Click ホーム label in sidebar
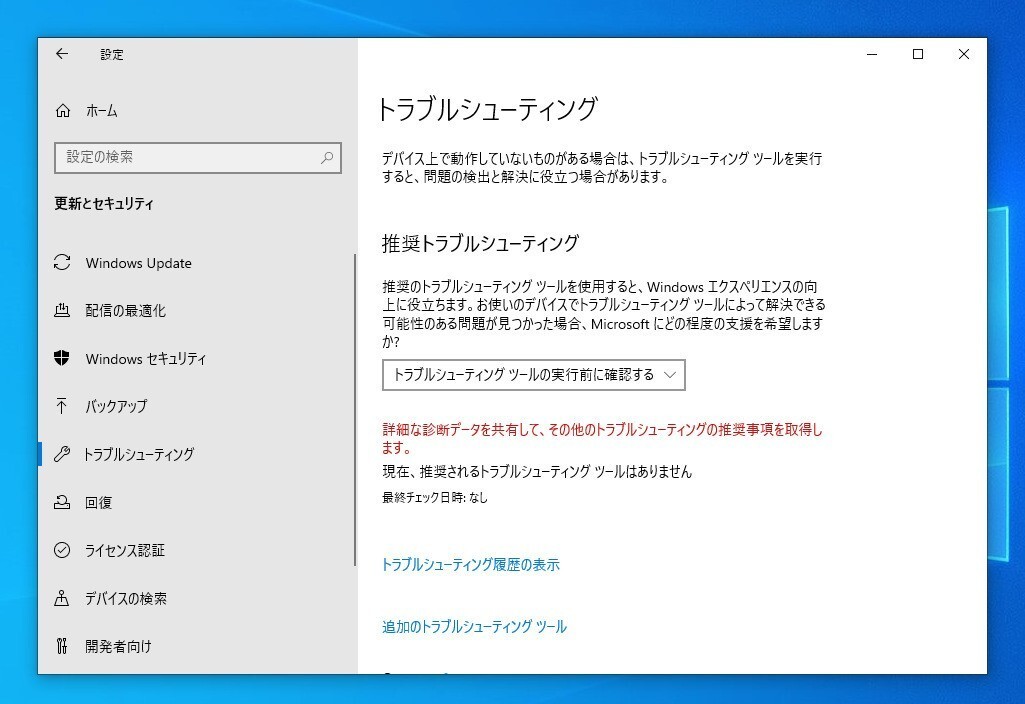The image size is (1025, 704). (x=102, y=111)
